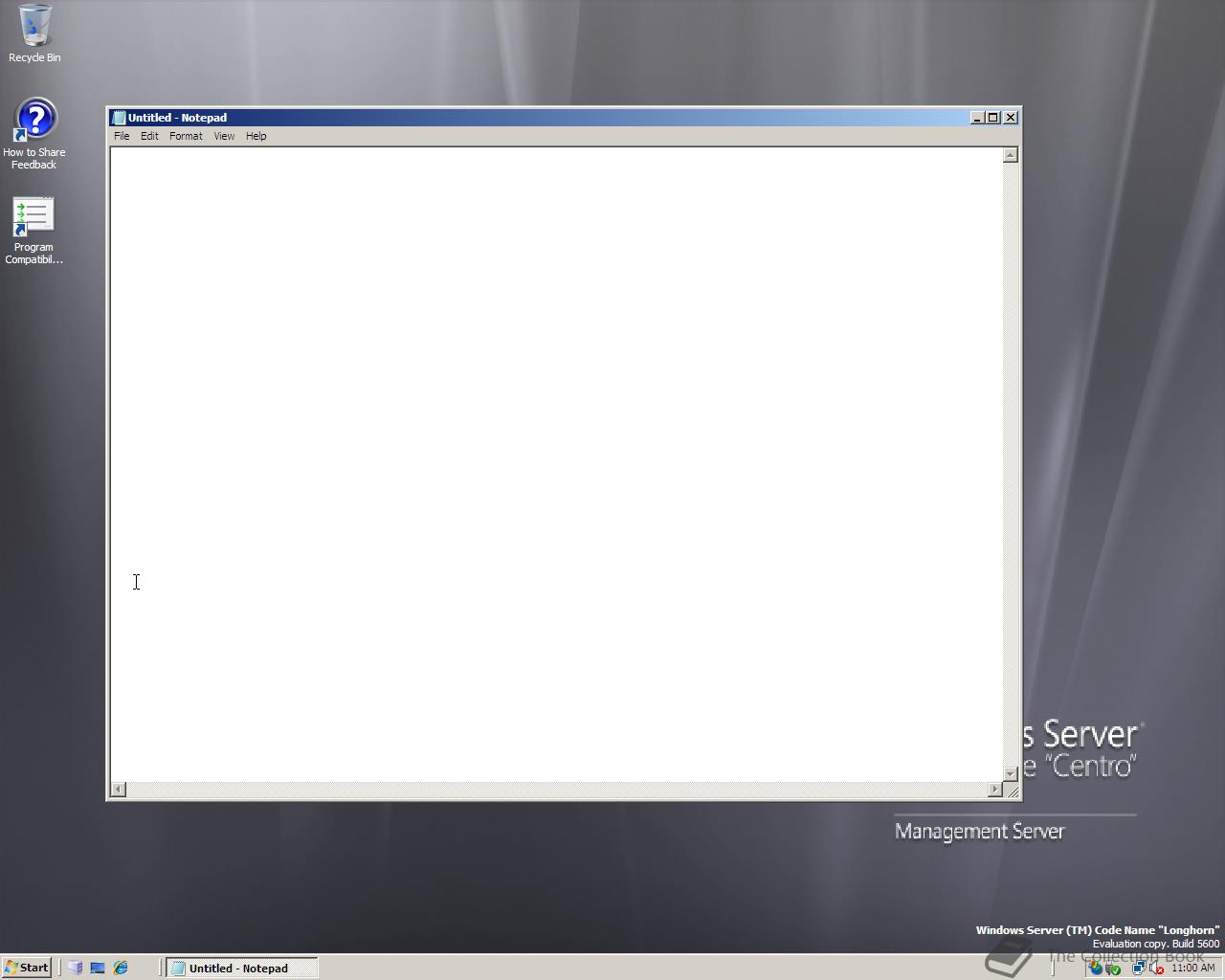Open the Format menu in Notepad

tap(186, 136)
